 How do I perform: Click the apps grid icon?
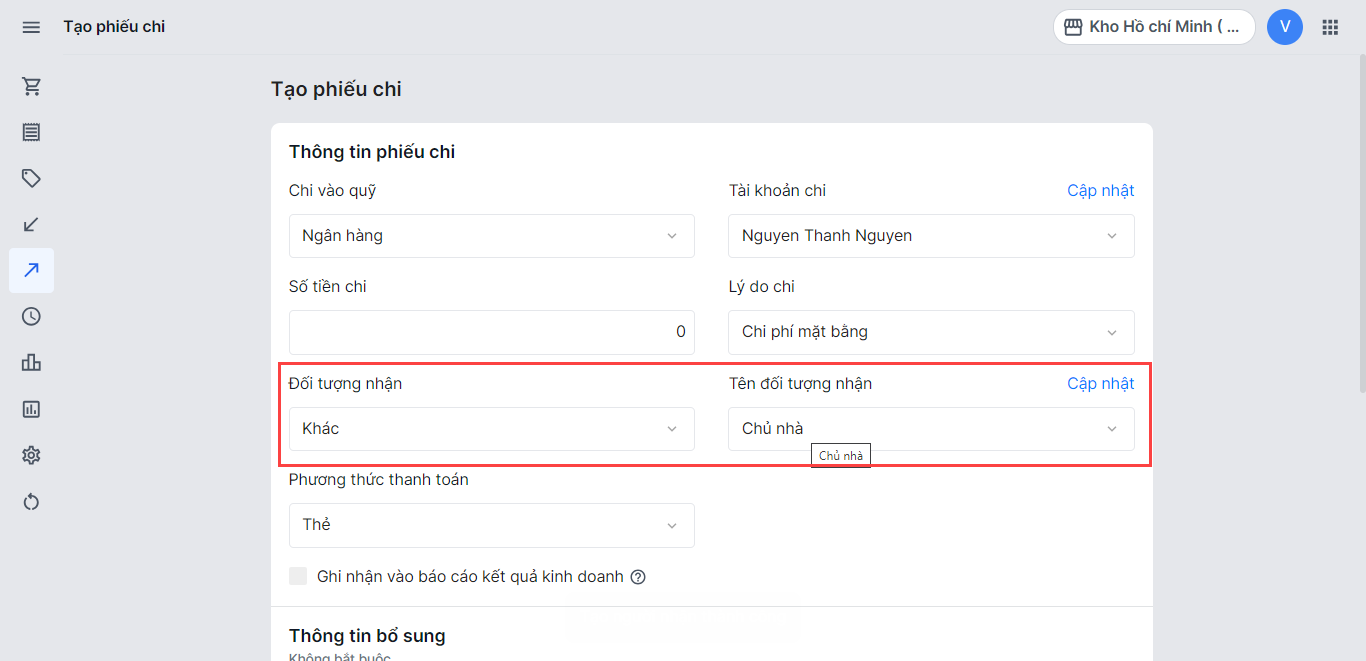click(1330, 27)
